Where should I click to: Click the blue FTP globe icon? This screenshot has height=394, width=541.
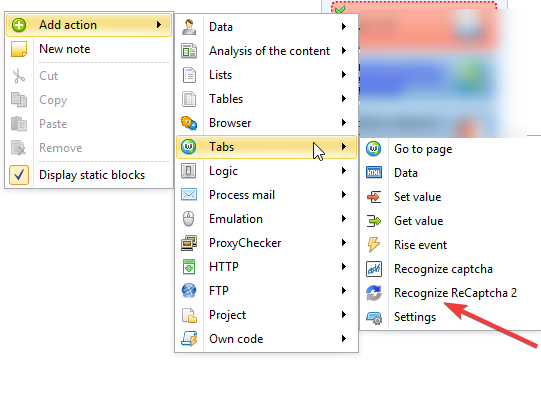coord(189,290)
